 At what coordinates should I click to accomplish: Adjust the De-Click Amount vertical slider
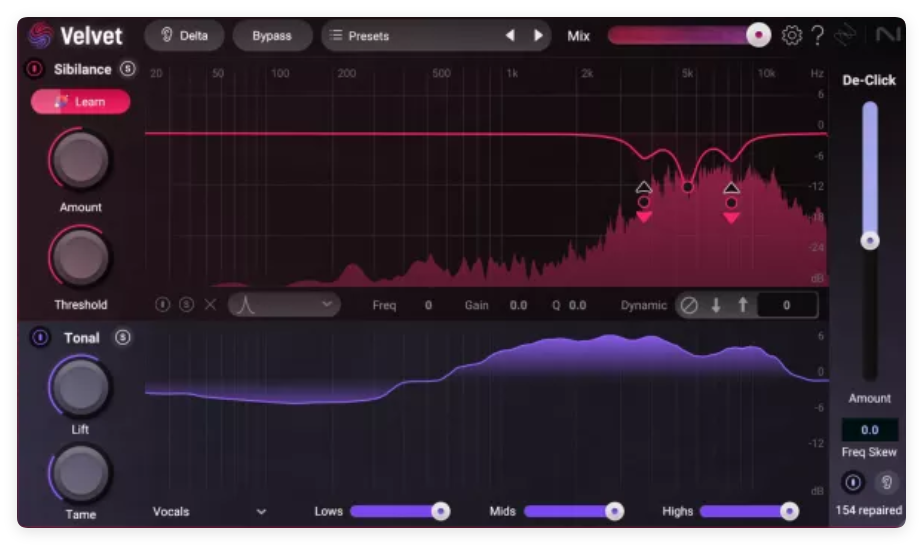(869, 241)
